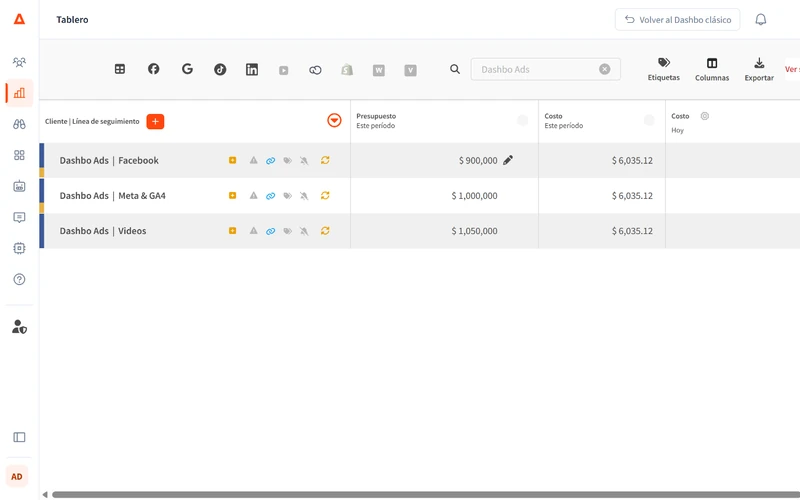Edit the $ 900,000 budget pencil
Viewport: 800px width, 500px height.
[x=508, y=160]
